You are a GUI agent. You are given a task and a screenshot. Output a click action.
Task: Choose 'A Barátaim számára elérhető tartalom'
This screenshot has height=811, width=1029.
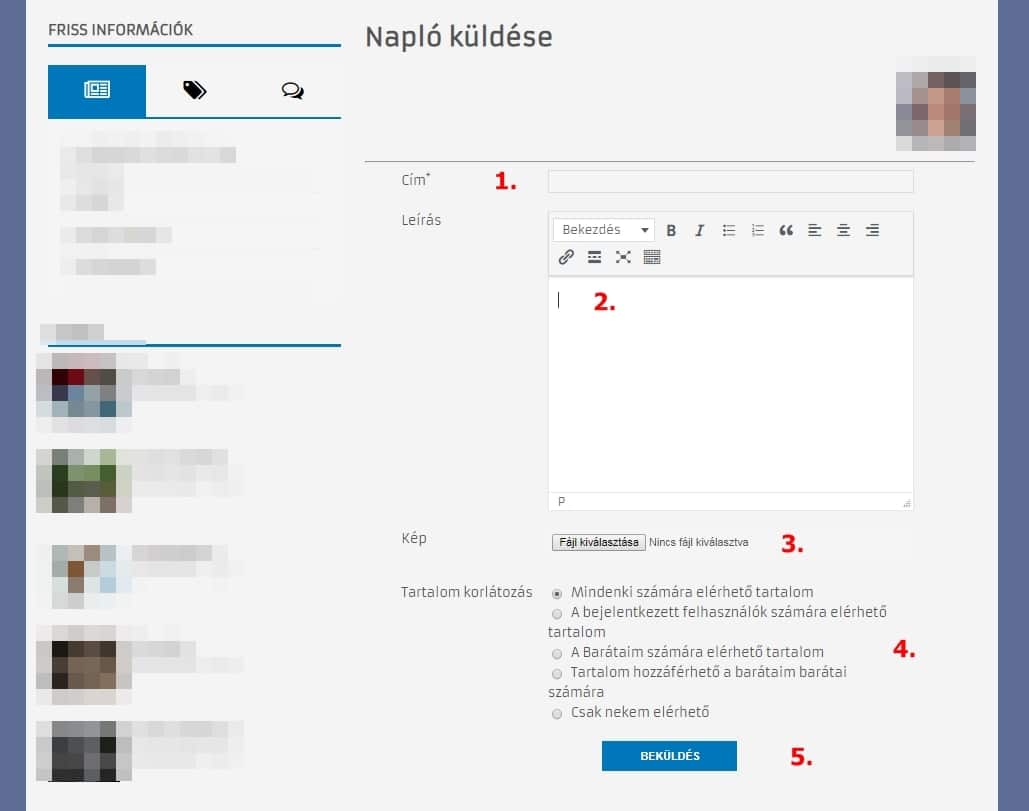tap(557, 652)
